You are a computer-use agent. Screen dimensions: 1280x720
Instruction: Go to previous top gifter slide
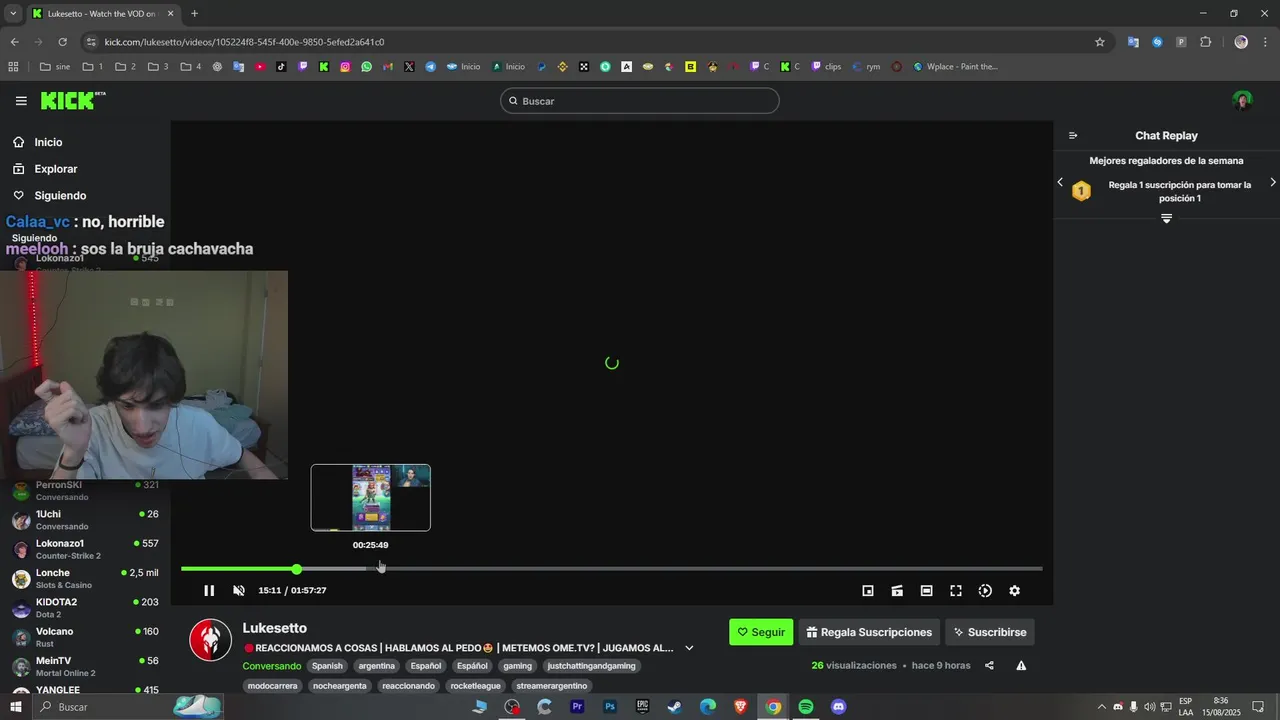pos(1060,182)
